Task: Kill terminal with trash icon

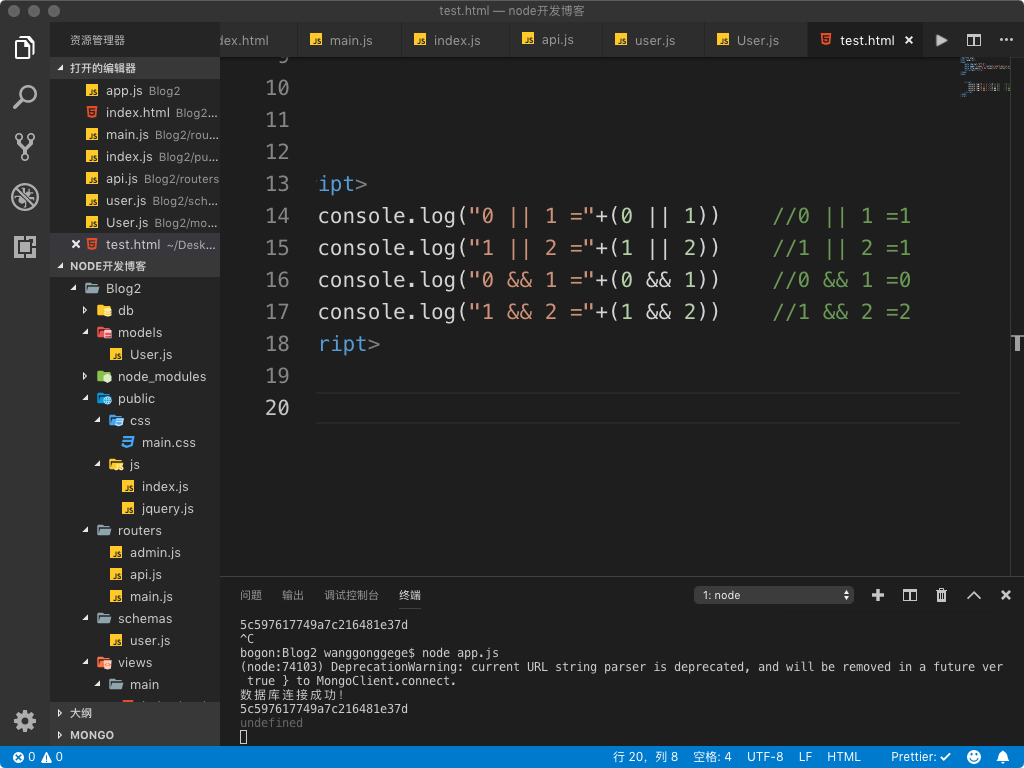Action: [941, 595]
